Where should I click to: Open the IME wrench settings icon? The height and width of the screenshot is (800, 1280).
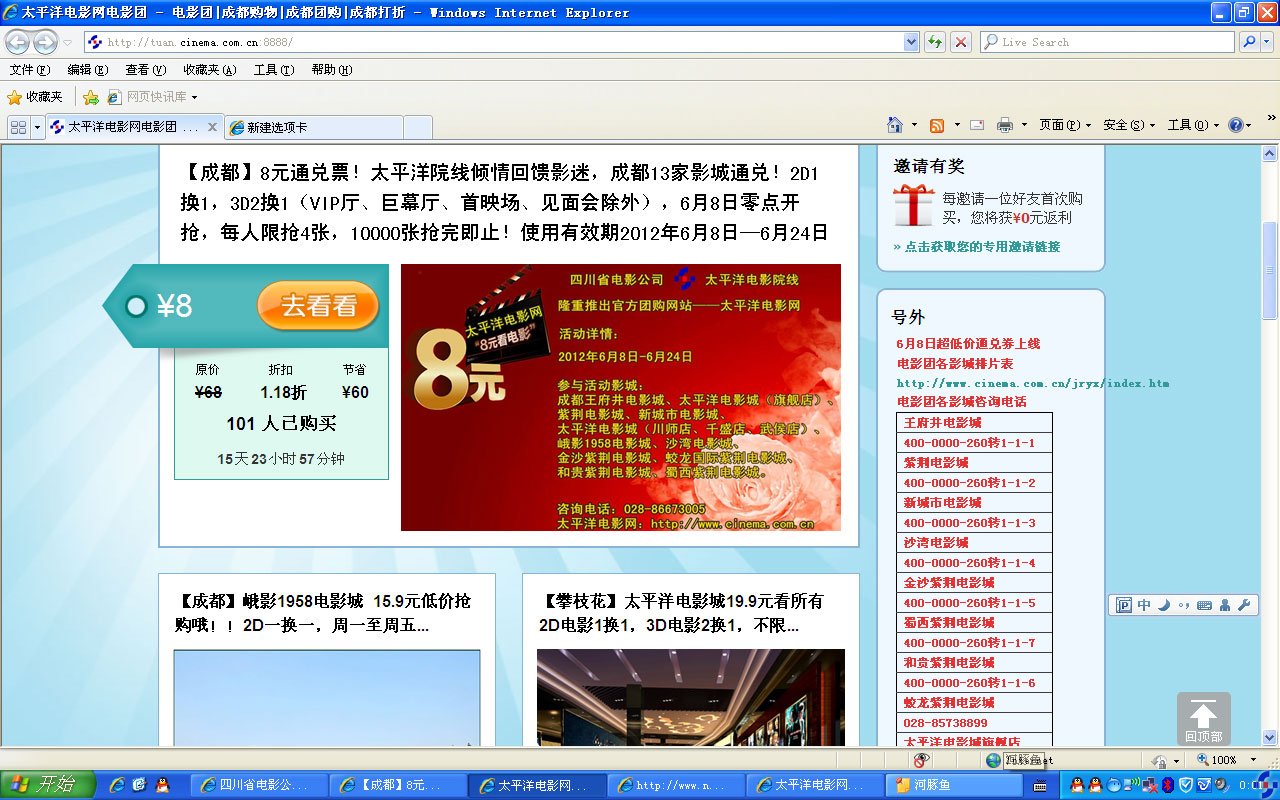tap(1244, 605)
